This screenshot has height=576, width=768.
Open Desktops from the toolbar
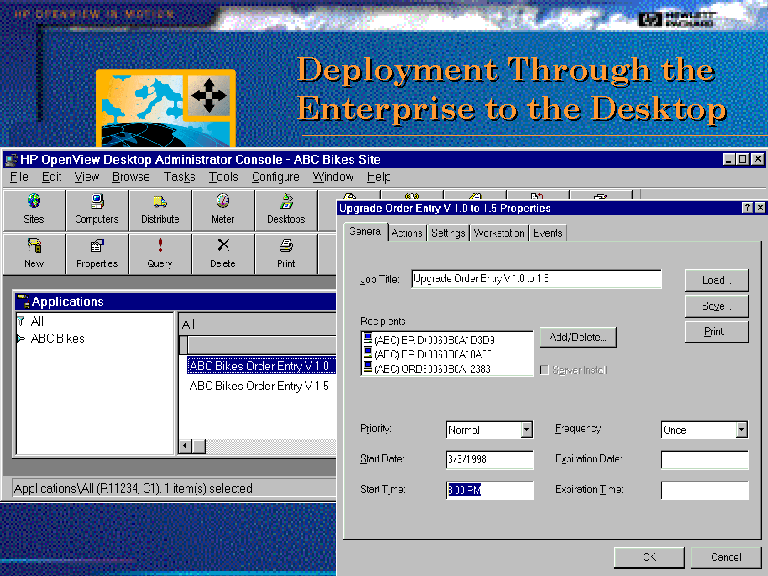coord(286,209)
